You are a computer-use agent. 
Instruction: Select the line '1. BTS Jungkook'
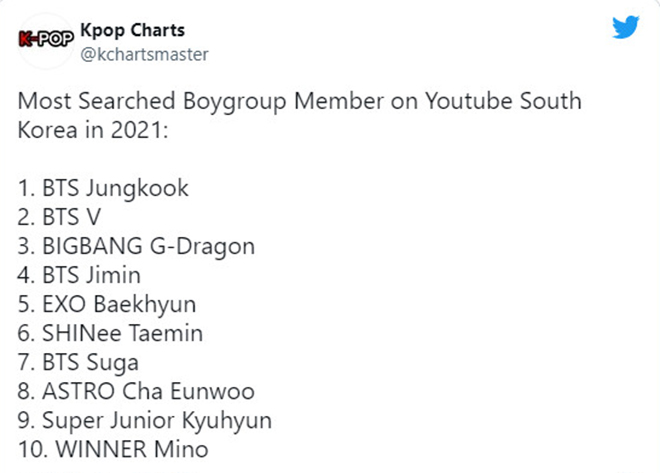103,189
